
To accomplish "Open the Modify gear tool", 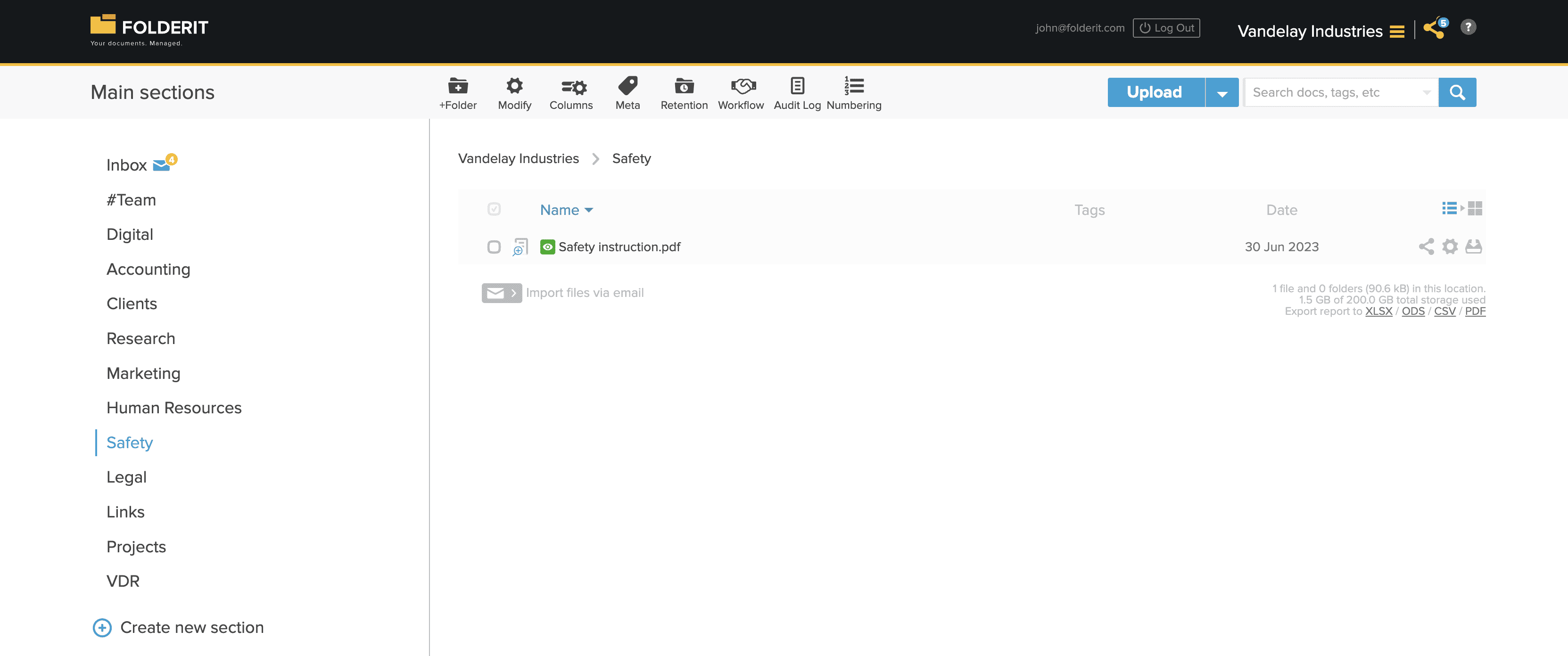I will (514, 93).
